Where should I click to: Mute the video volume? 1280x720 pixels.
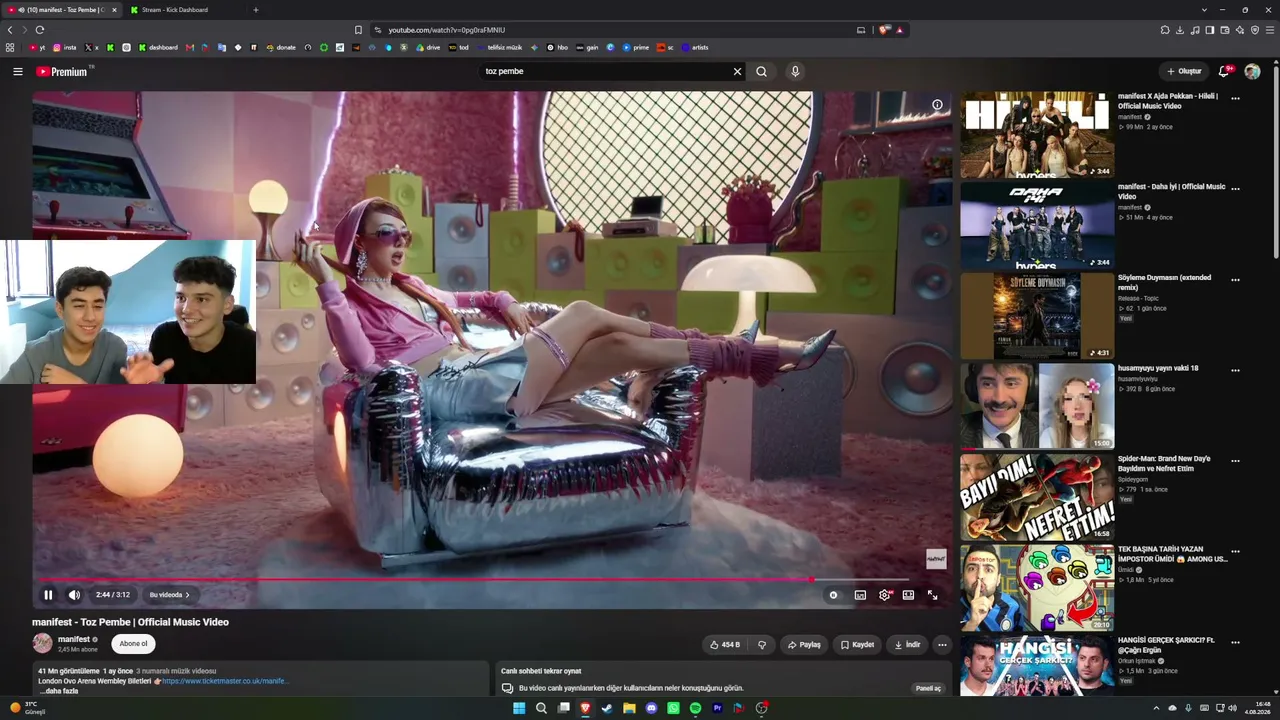(74, 595)
